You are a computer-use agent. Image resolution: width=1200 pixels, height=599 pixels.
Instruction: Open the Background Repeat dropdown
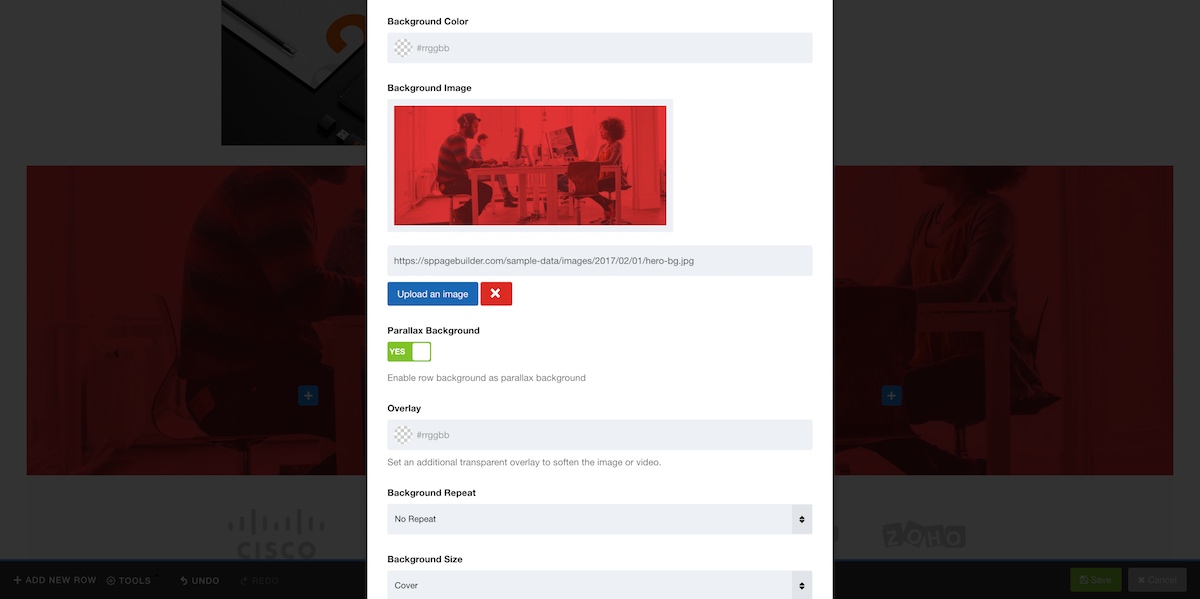click(x=600, y=519)
